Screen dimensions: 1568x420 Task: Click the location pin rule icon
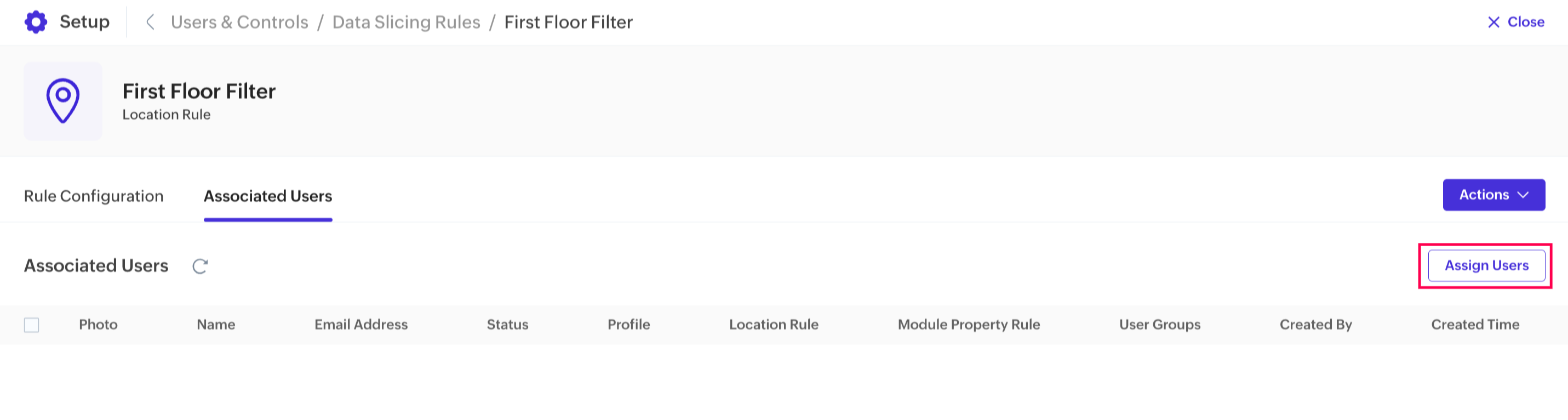click(62, 100)
